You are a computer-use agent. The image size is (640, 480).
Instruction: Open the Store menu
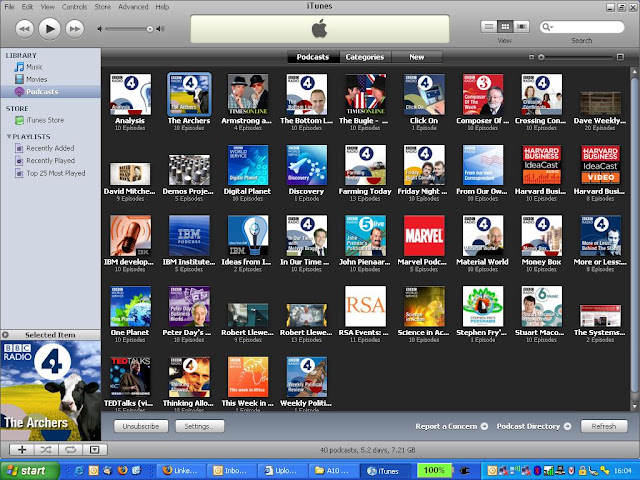pos(102,7)
